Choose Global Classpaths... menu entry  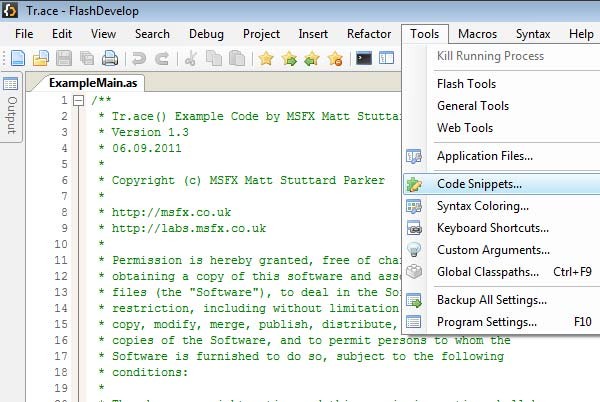(x=502, y=272)
